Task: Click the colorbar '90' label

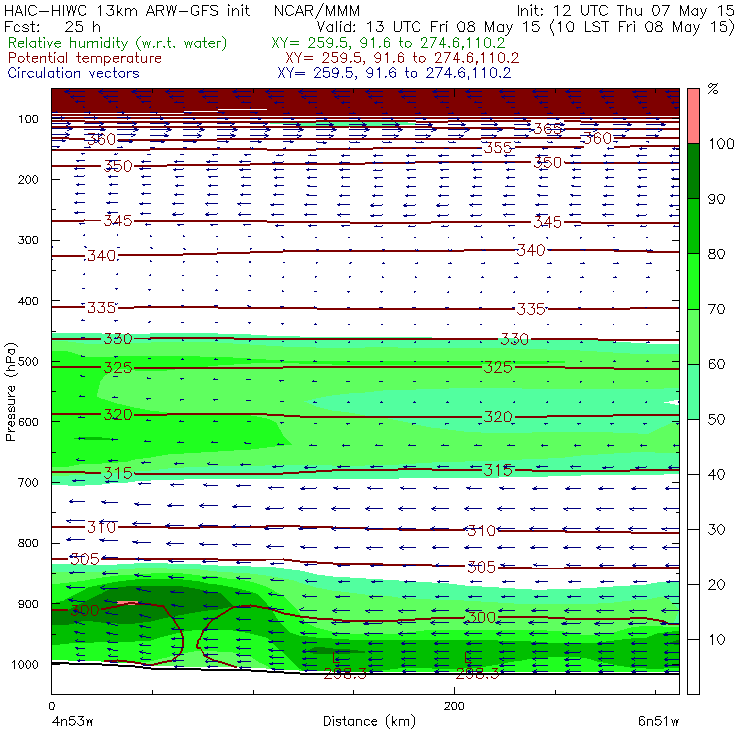Action: [716, 199]
